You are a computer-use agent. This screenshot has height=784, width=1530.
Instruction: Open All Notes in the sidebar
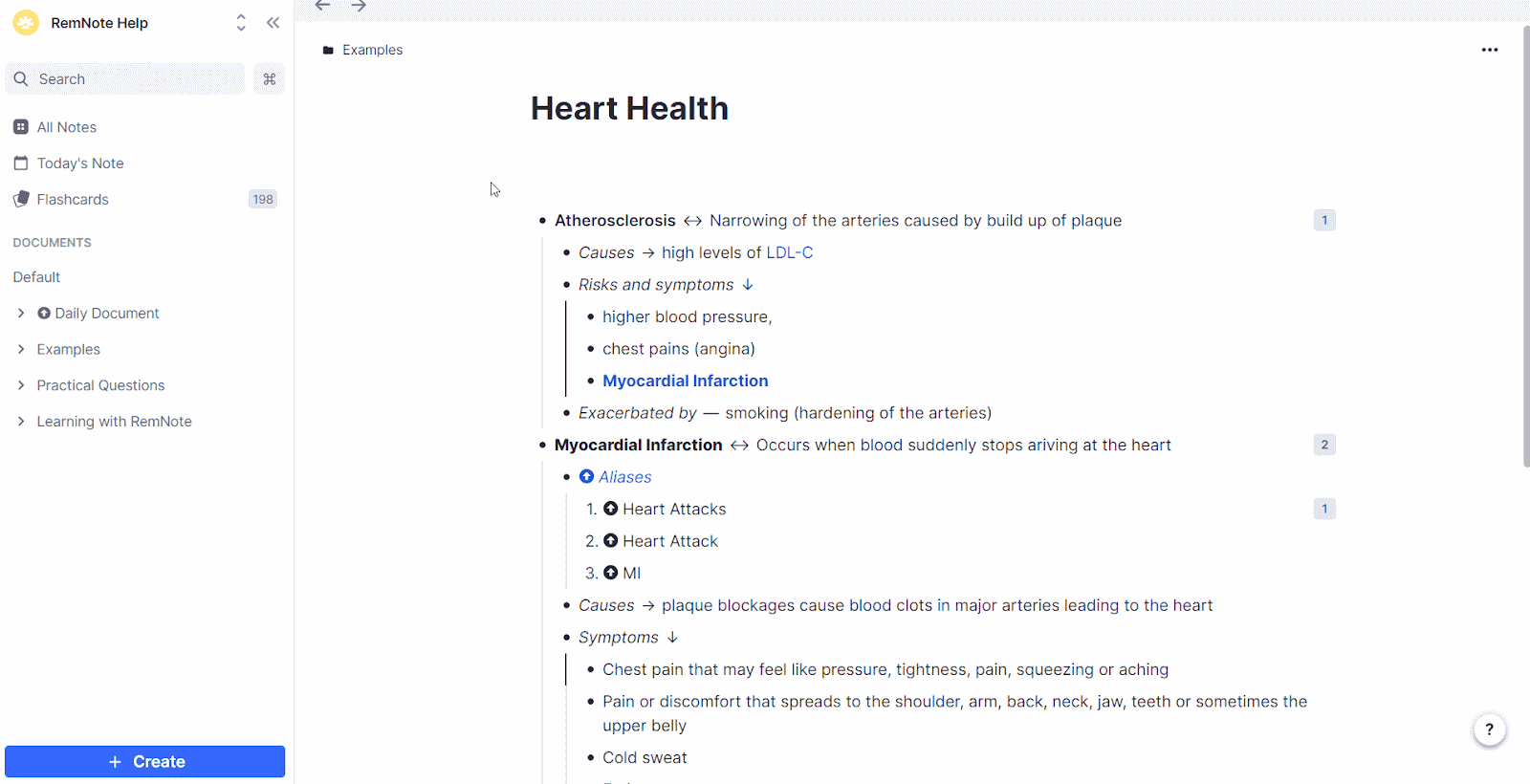click(66, 127)
